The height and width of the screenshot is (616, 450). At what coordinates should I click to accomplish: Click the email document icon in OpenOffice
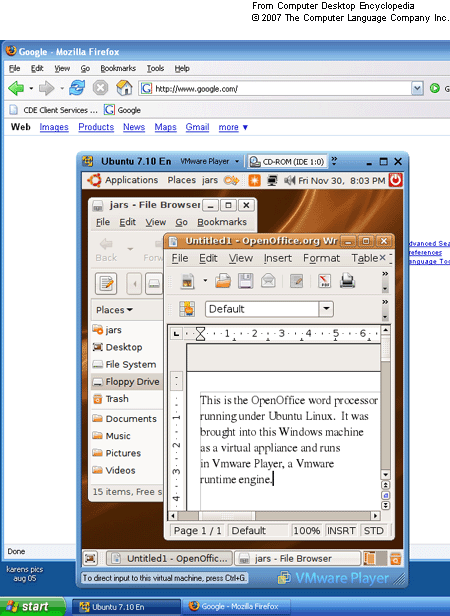coord(268,281)
